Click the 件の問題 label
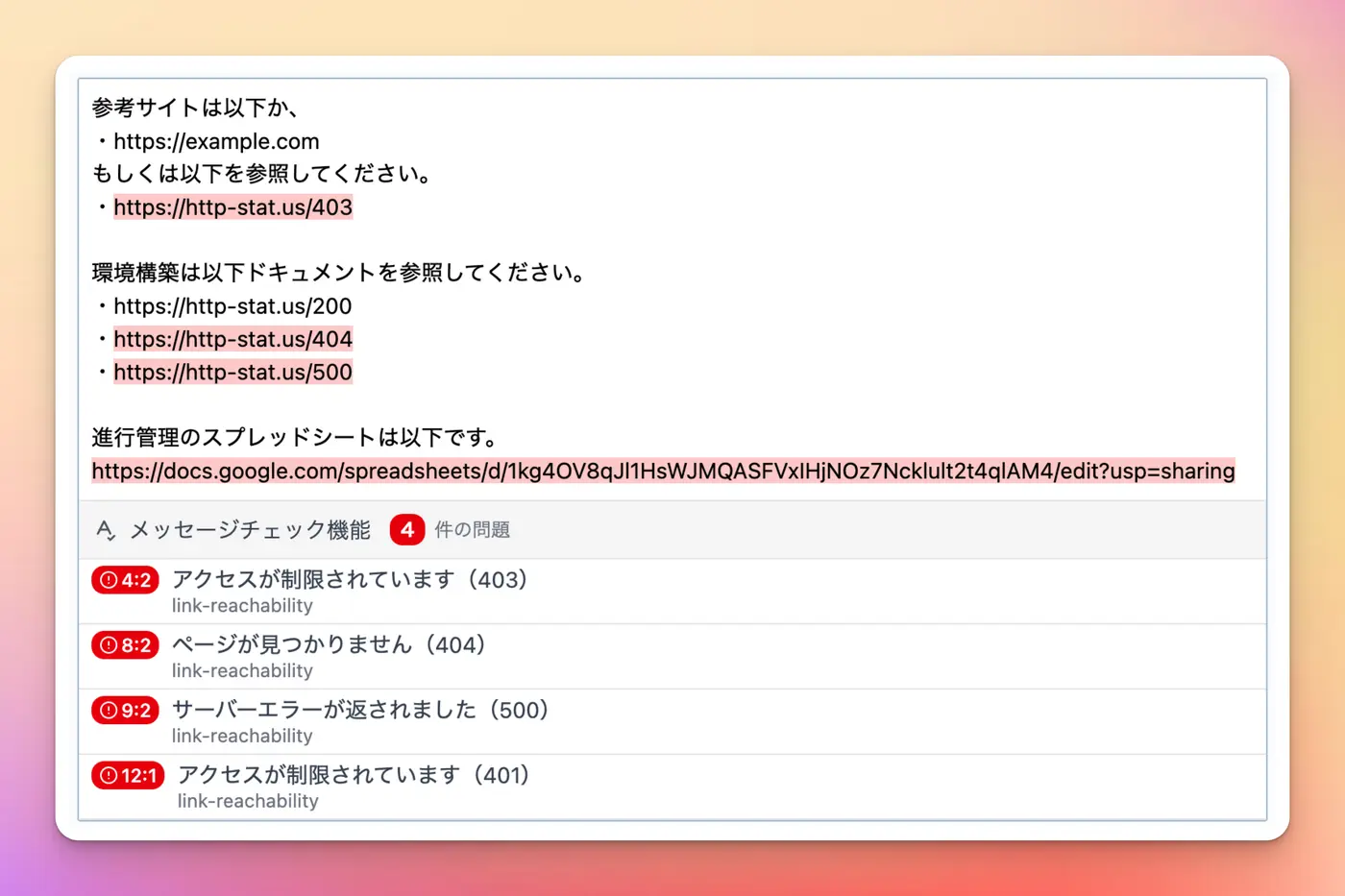This screenshot has width=1345, height=896. coord(472,529)
